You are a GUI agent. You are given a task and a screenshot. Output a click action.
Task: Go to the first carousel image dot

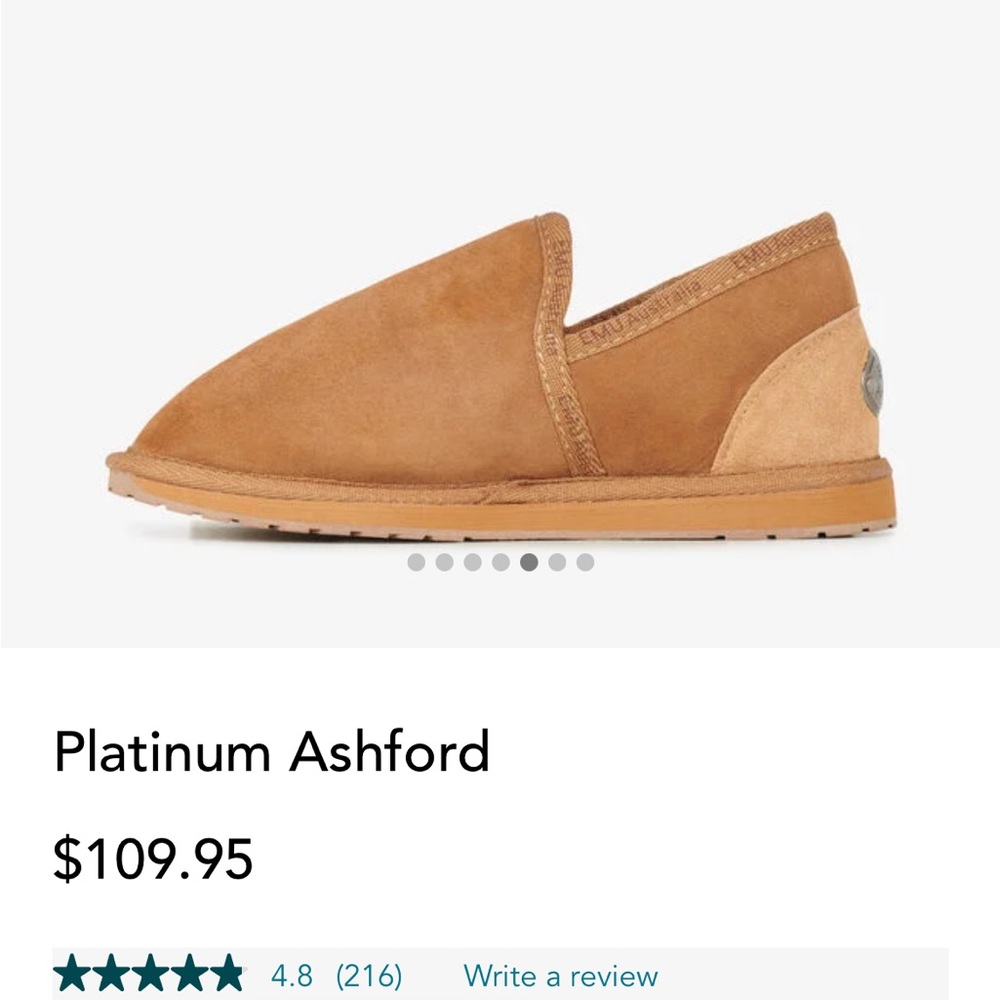click(416, 562)
